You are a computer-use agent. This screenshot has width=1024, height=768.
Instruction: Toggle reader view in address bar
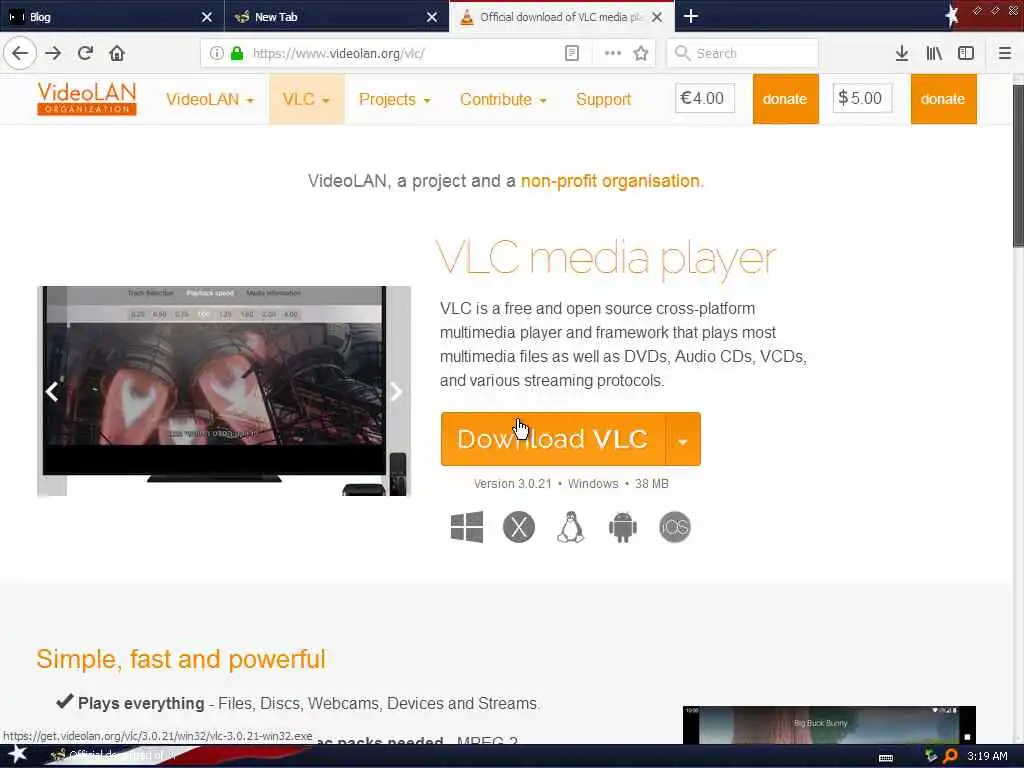click(x=572, y=54)
